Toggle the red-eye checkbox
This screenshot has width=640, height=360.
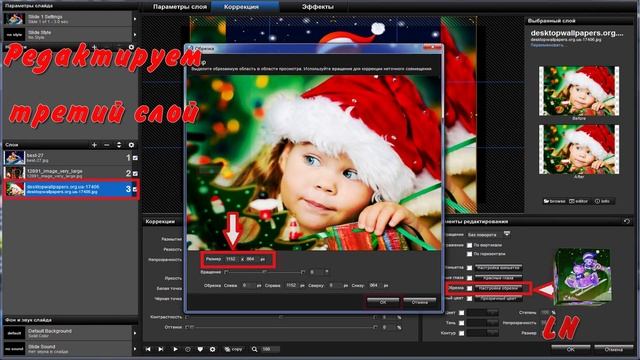469,278
